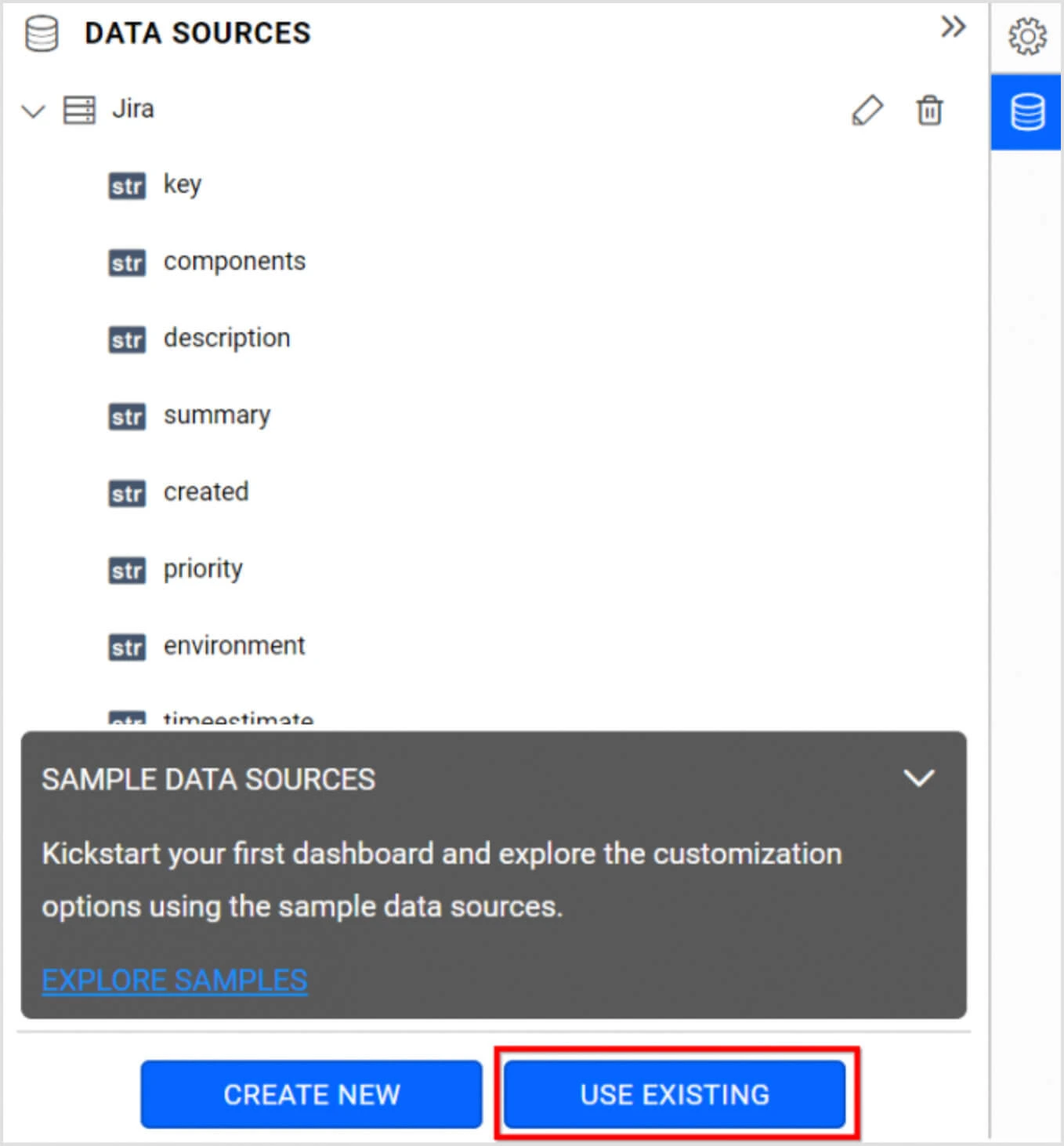Screen dimensions: 1064x1146
Task: Click the Jira data source name
Action: click(x=132, y=109)
